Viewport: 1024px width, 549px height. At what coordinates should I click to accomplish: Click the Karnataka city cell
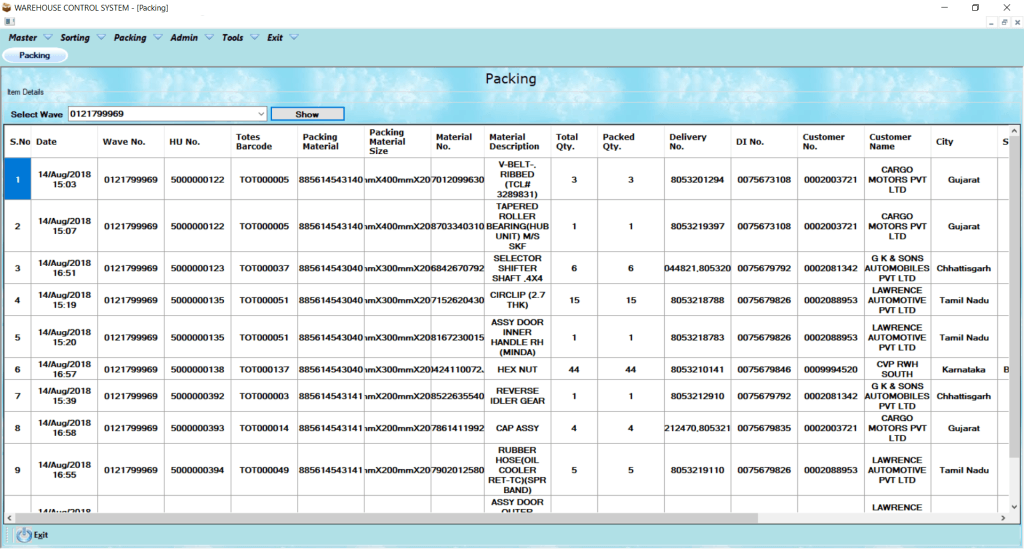pos(964,369)
